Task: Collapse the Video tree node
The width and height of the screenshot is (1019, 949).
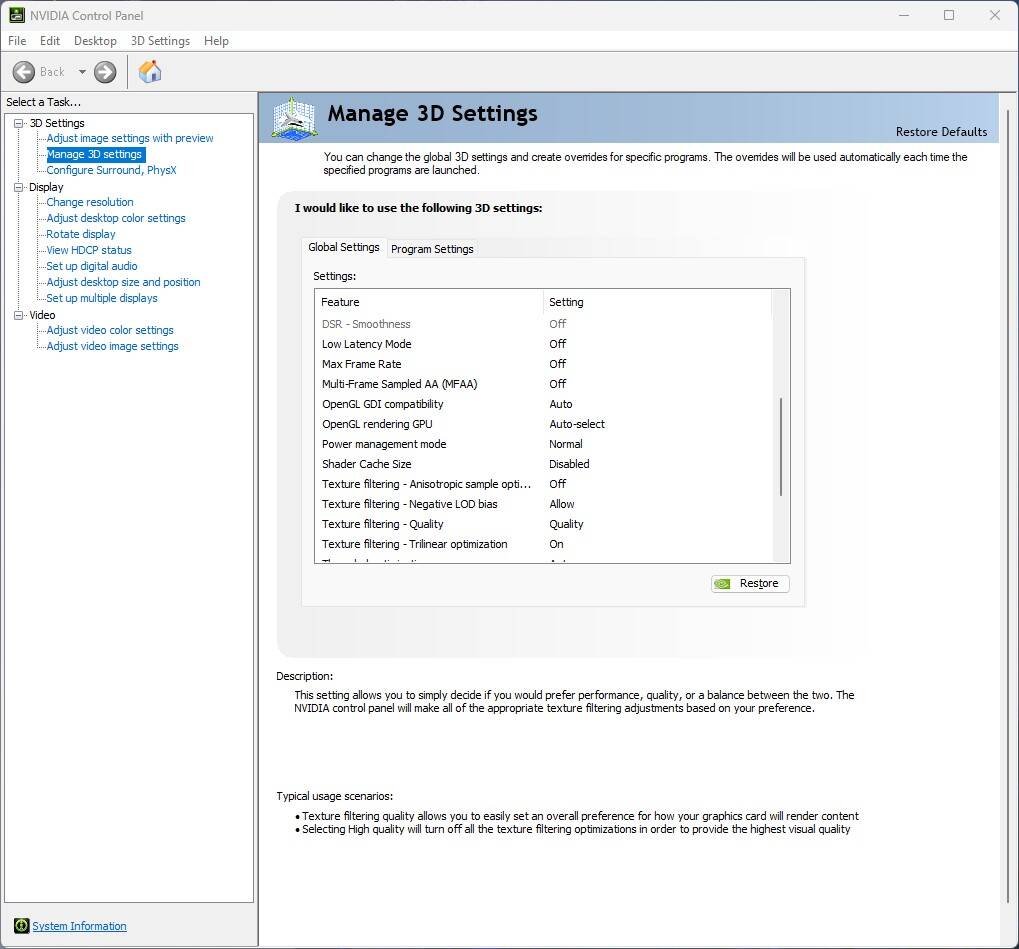Action: click(x=18, y=315)
